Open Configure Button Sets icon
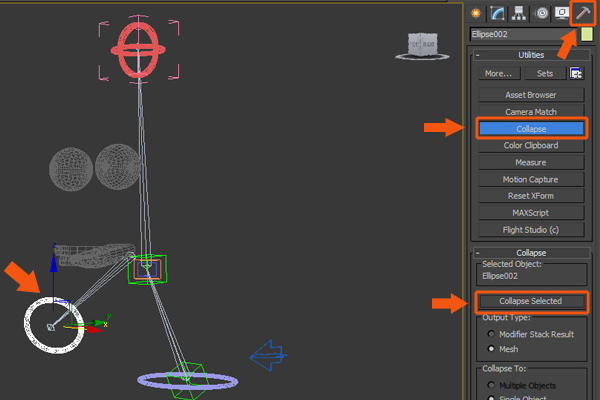Screen dimensions: 600x400 (576, 73)
